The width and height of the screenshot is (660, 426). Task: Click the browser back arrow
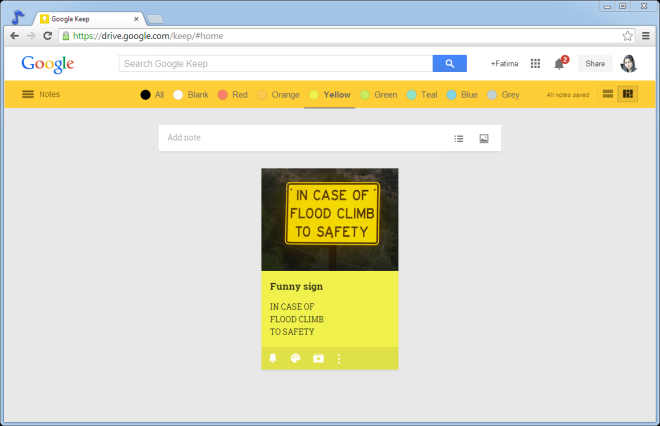[14, 36]
